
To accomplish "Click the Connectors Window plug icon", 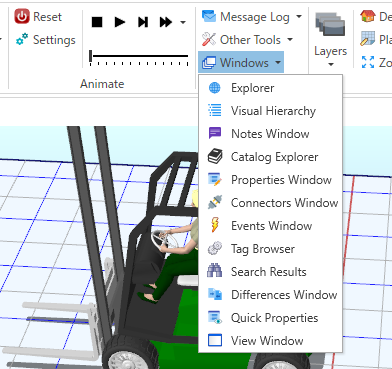I will [215, 202].
